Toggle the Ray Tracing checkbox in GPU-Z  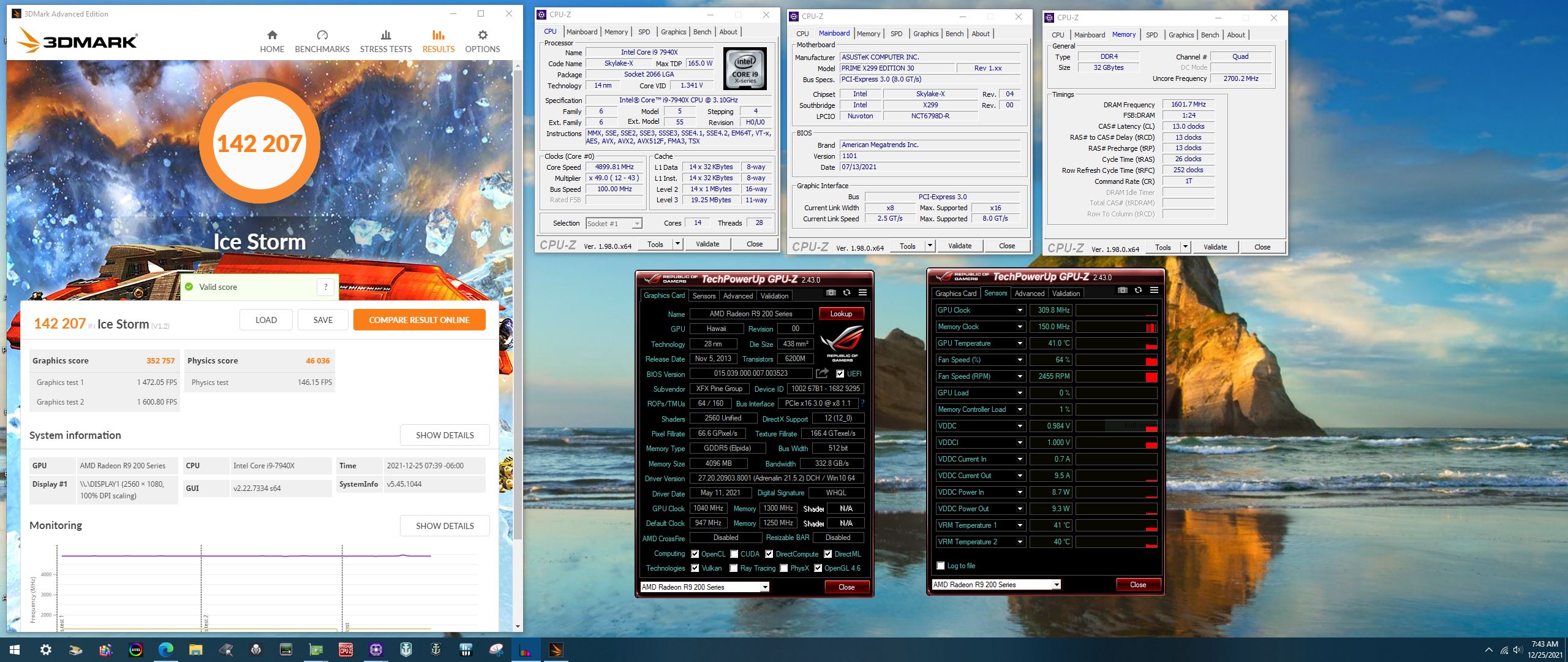[x=734, y=568]
